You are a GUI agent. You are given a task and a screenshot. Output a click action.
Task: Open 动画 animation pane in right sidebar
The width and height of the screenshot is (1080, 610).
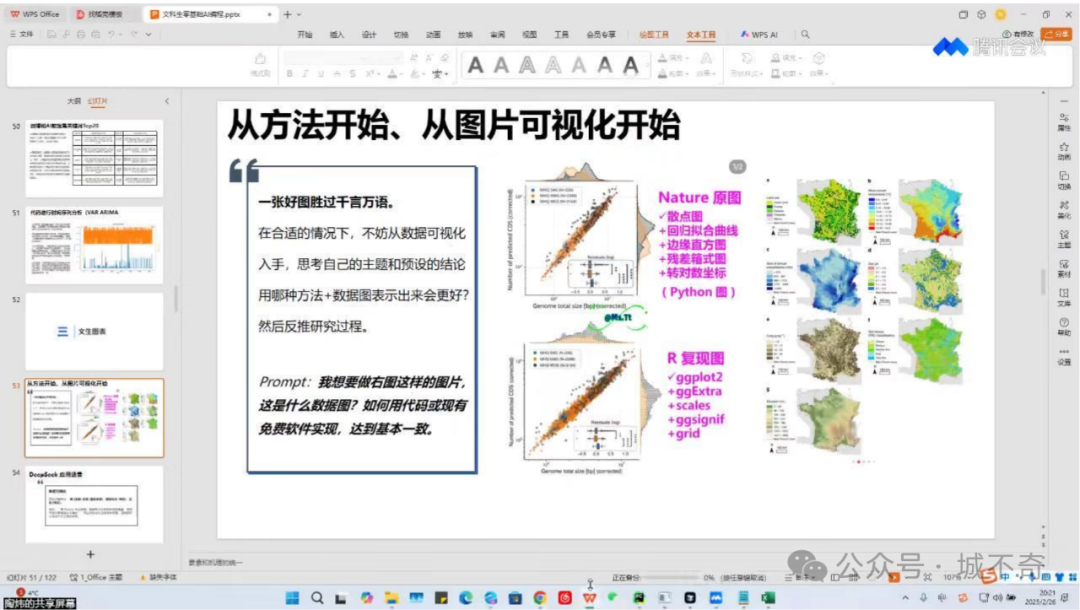pyautogui.click(x=1064, y=151)
